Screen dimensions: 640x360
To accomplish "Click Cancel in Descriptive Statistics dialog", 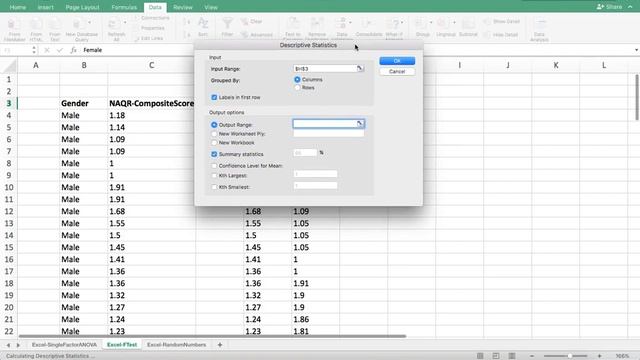I will coord(397,71).
